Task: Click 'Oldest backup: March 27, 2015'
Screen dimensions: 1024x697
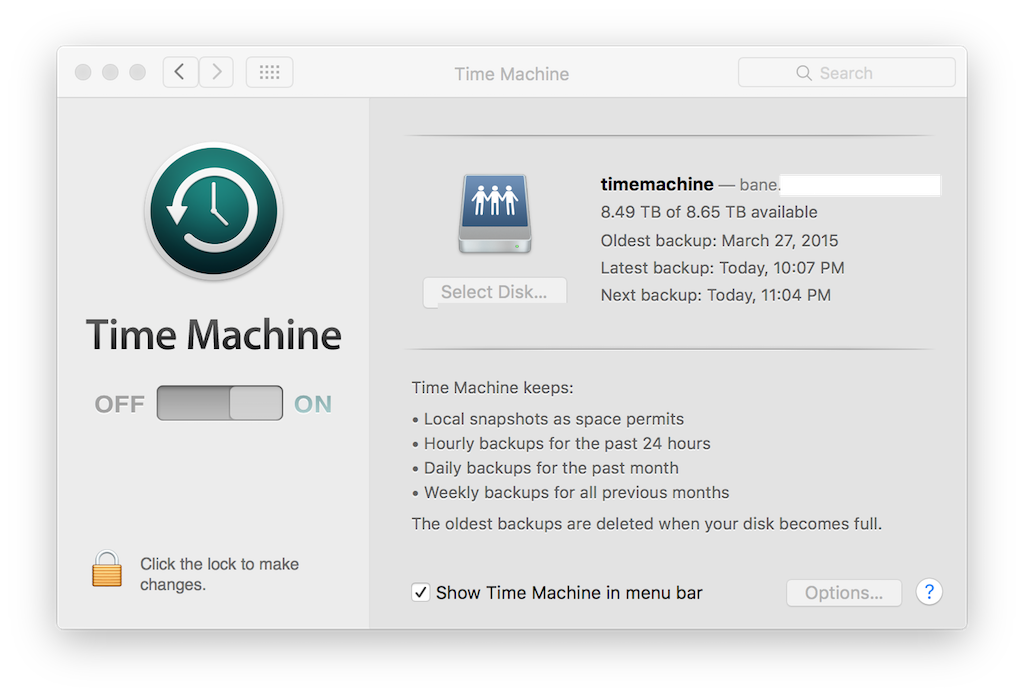Action: (719, 240)
